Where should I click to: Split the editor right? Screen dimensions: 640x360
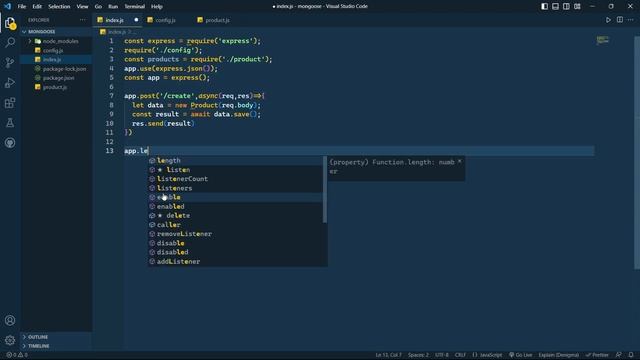(x=620, y=20)
